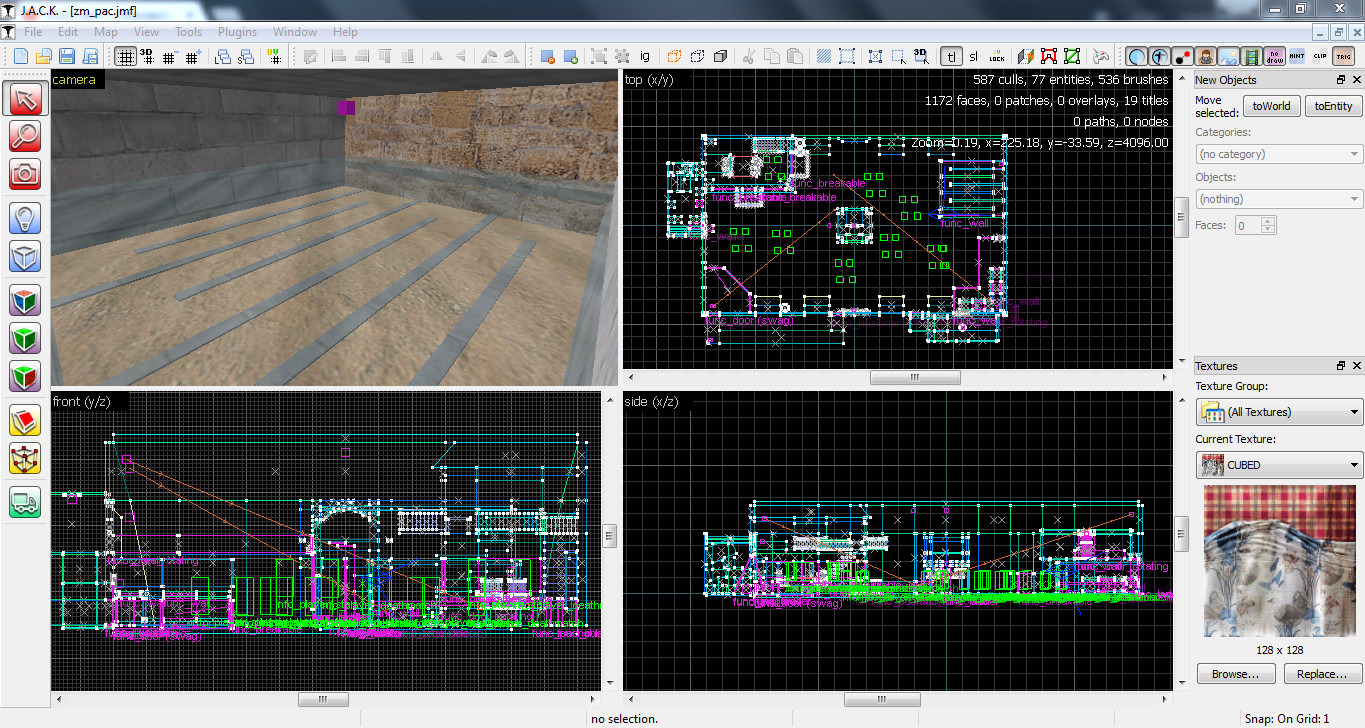
Task: Click the Save file toolbar icon
Action: (66, 56)
